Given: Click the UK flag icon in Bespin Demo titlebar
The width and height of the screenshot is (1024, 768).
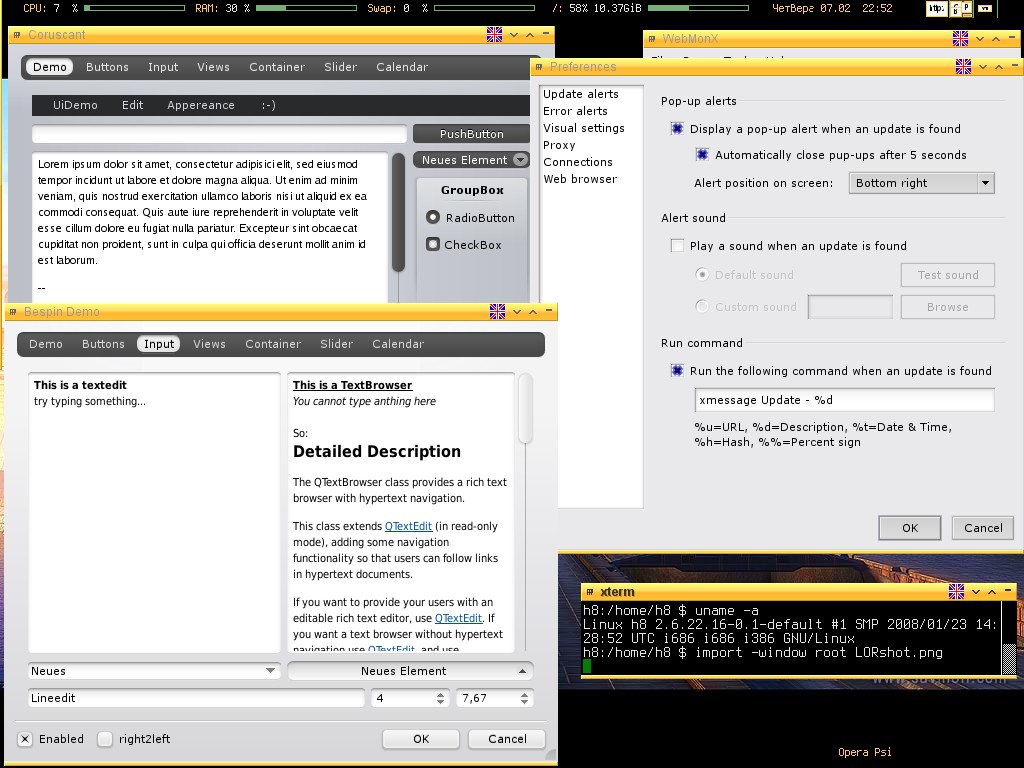Looking at the screenshot, I should pyautogui.click(x=497, y=312).
